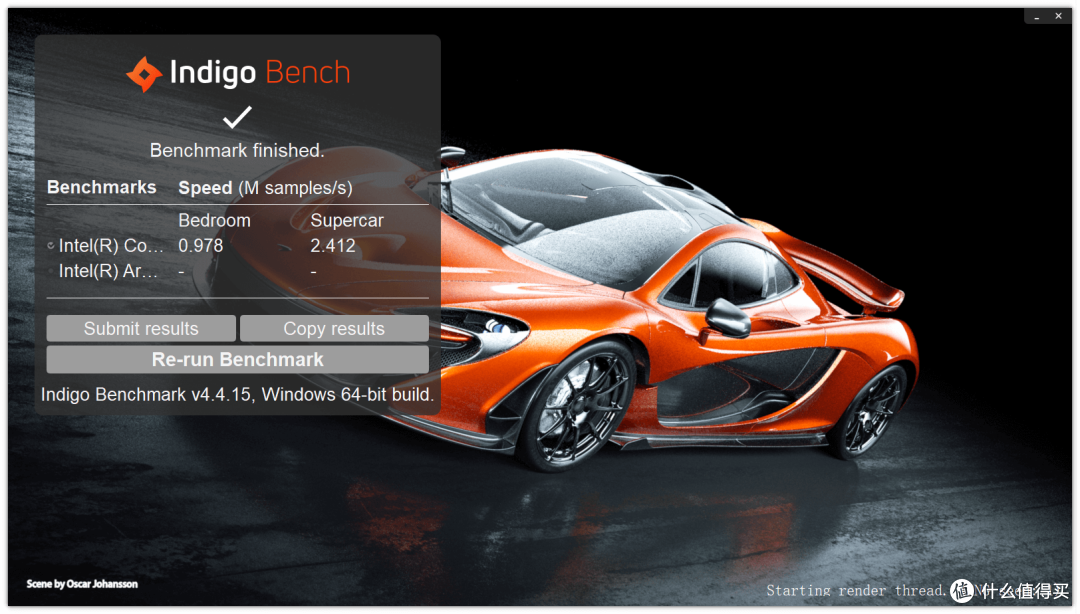Click the Bedroom column header
Screen dimensions: 1080x614
point(214,221)
